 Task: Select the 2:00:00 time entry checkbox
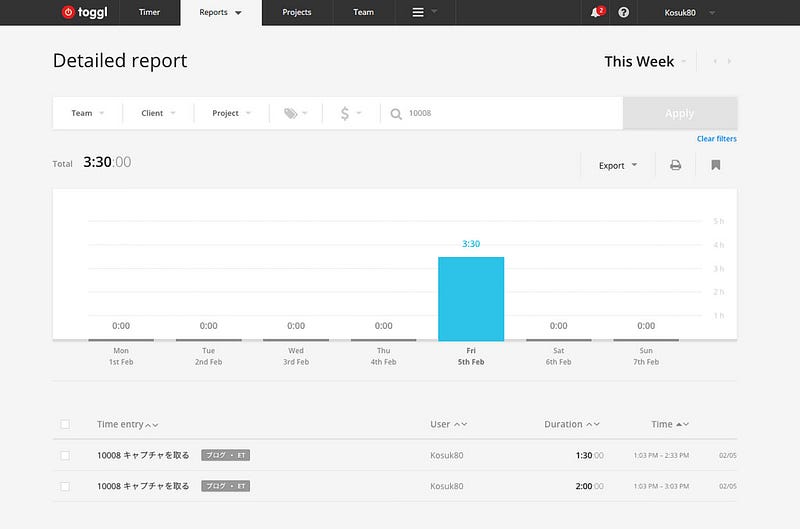tap(65, 487)
